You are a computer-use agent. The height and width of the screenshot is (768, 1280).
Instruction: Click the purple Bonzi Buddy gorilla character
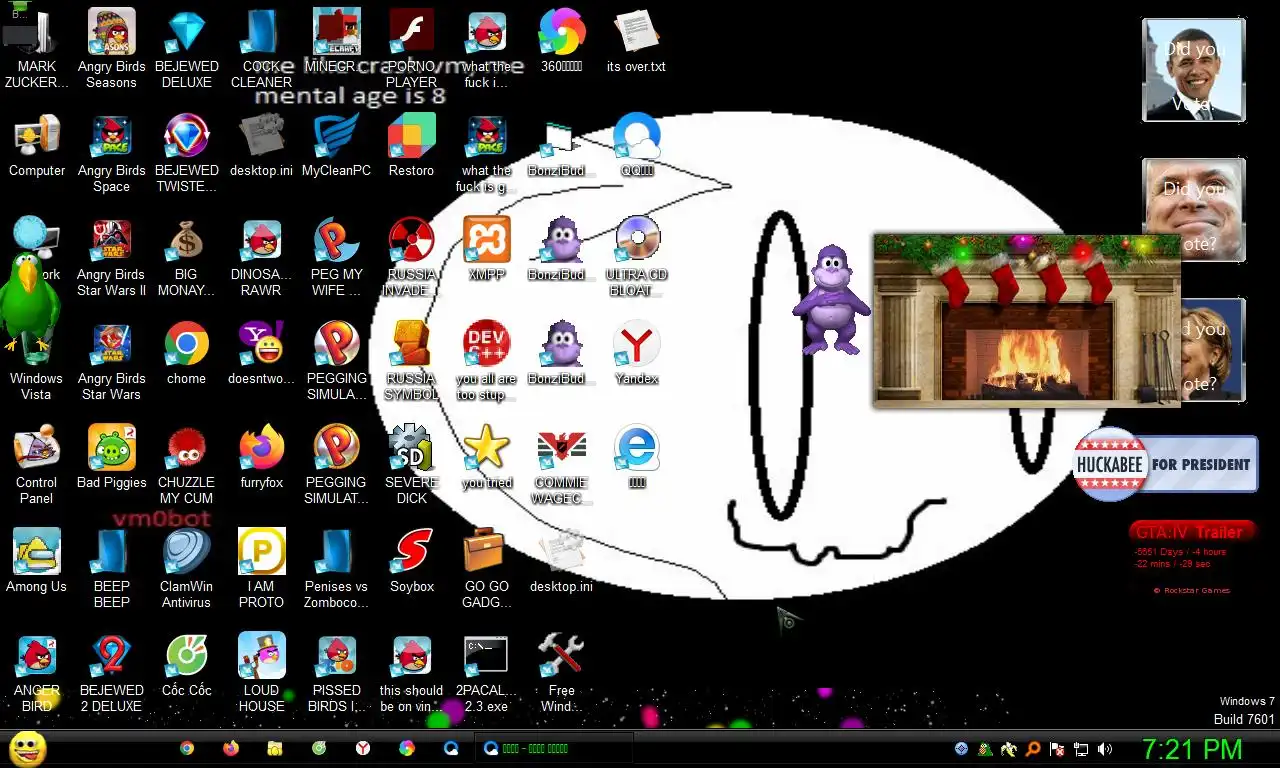click(830, 299)
